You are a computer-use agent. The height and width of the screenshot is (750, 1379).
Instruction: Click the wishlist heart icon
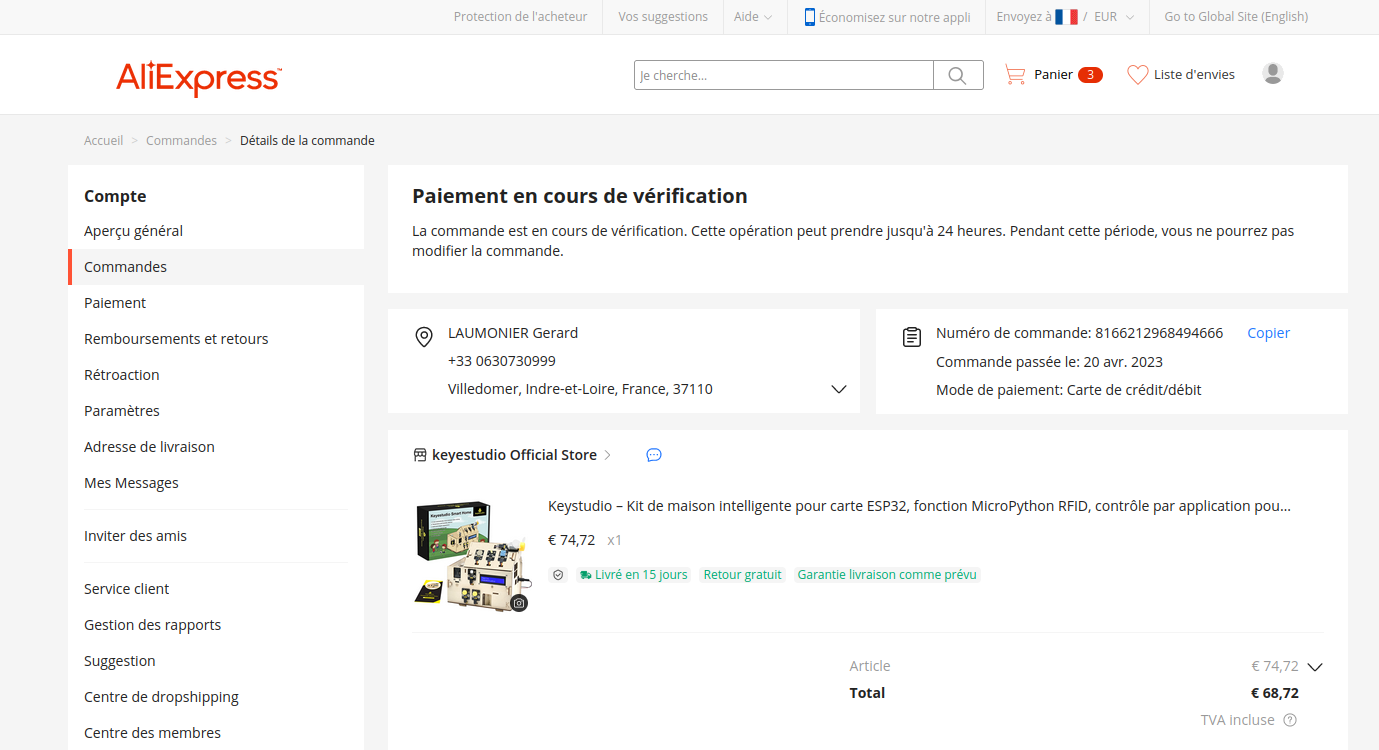coord(1137,75)
